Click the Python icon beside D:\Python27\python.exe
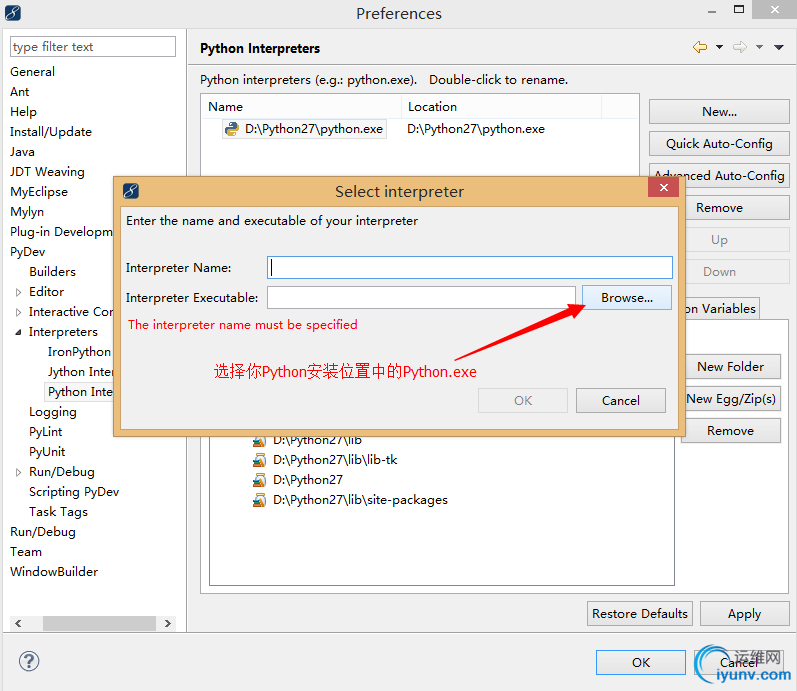This screenshot has height=691, width=797. 232,129
